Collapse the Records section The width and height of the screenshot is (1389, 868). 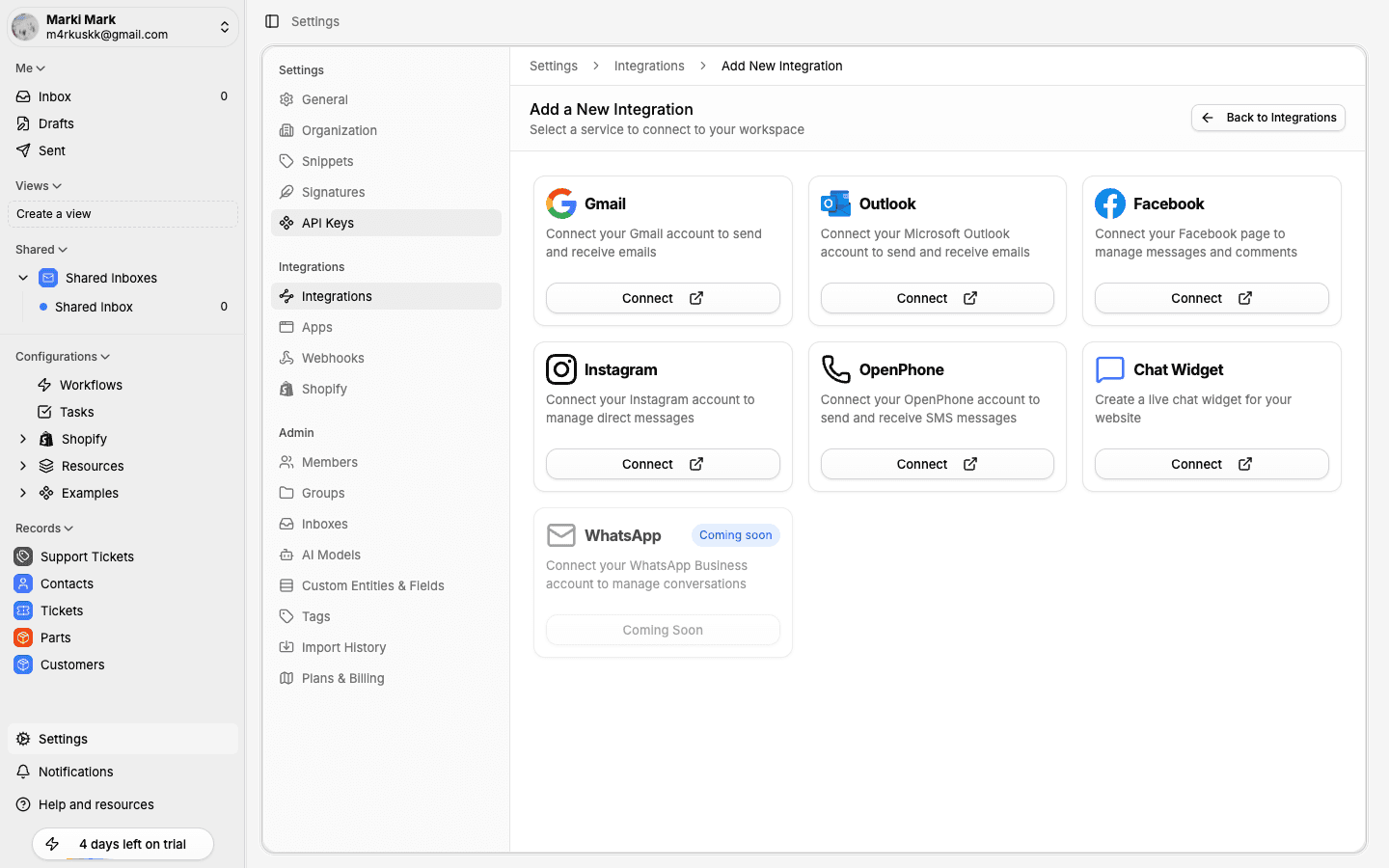pos(44,529)
